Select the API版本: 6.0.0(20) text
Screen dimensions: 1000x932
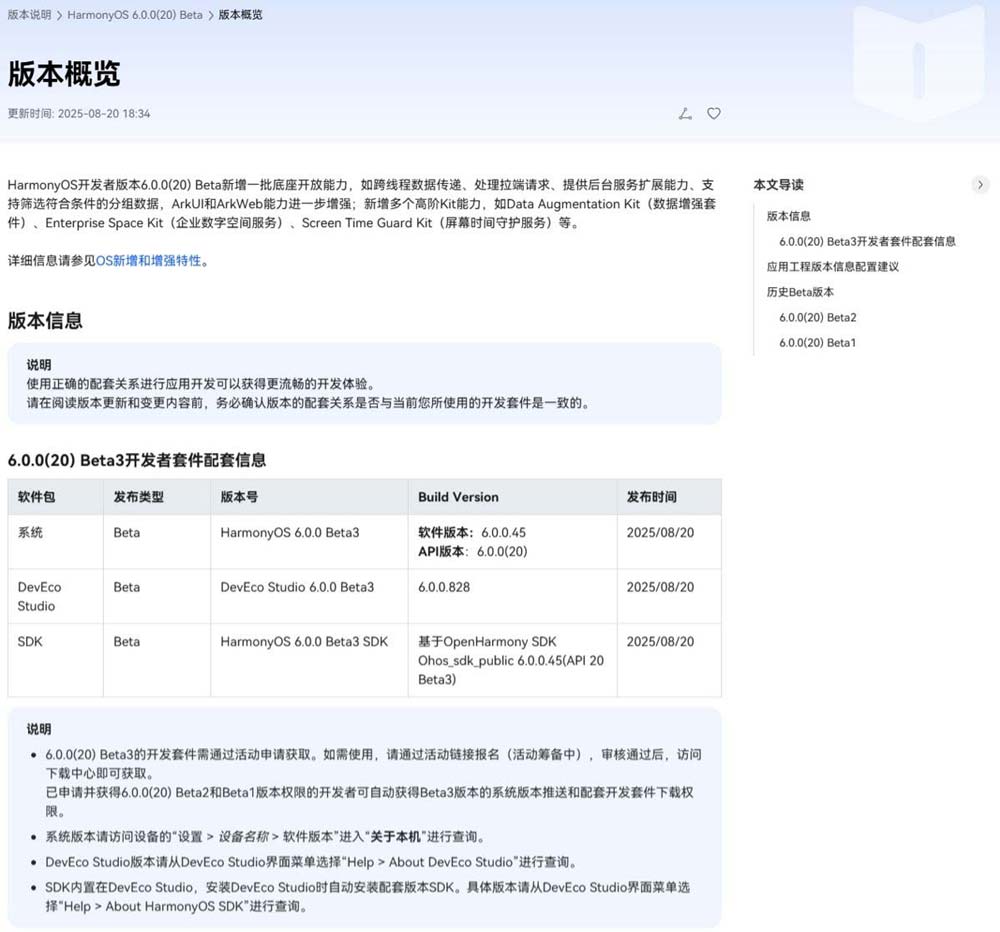pyautogui.click(x=473, y=552)
